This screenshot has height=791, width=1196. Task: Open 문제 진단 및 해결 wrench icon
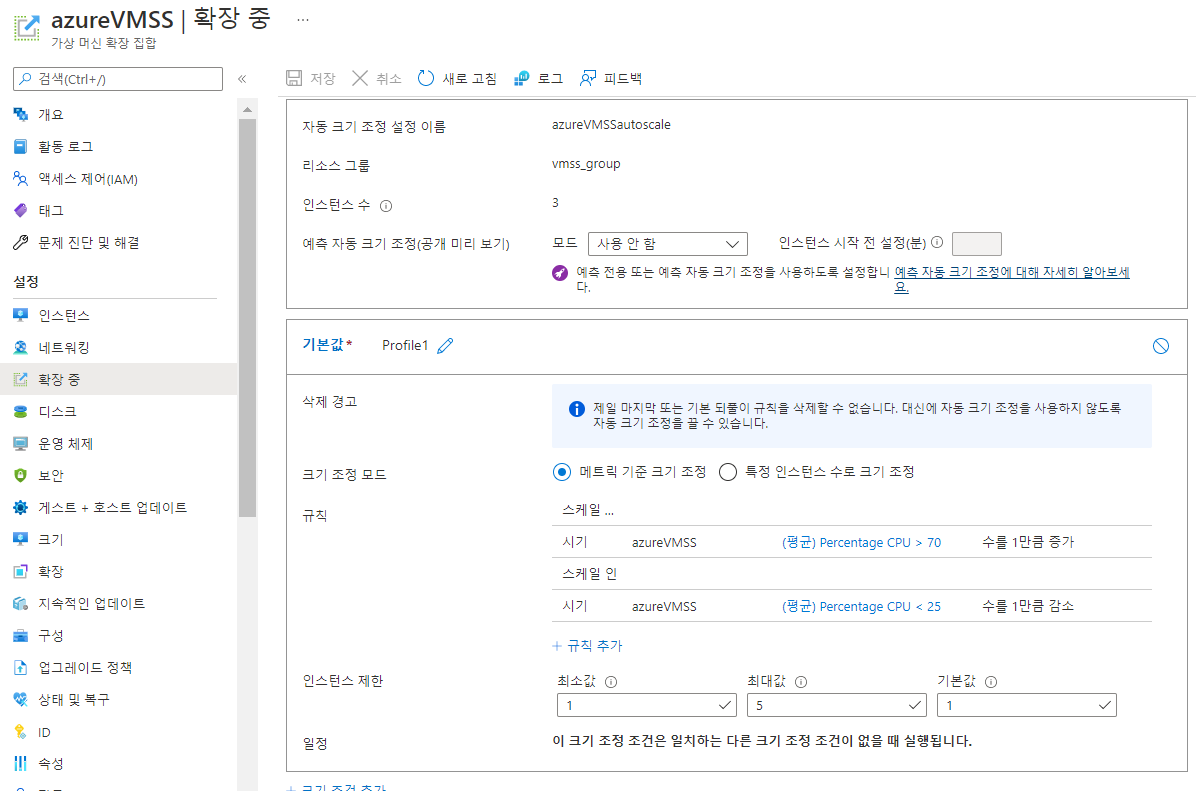coord(21,243)
